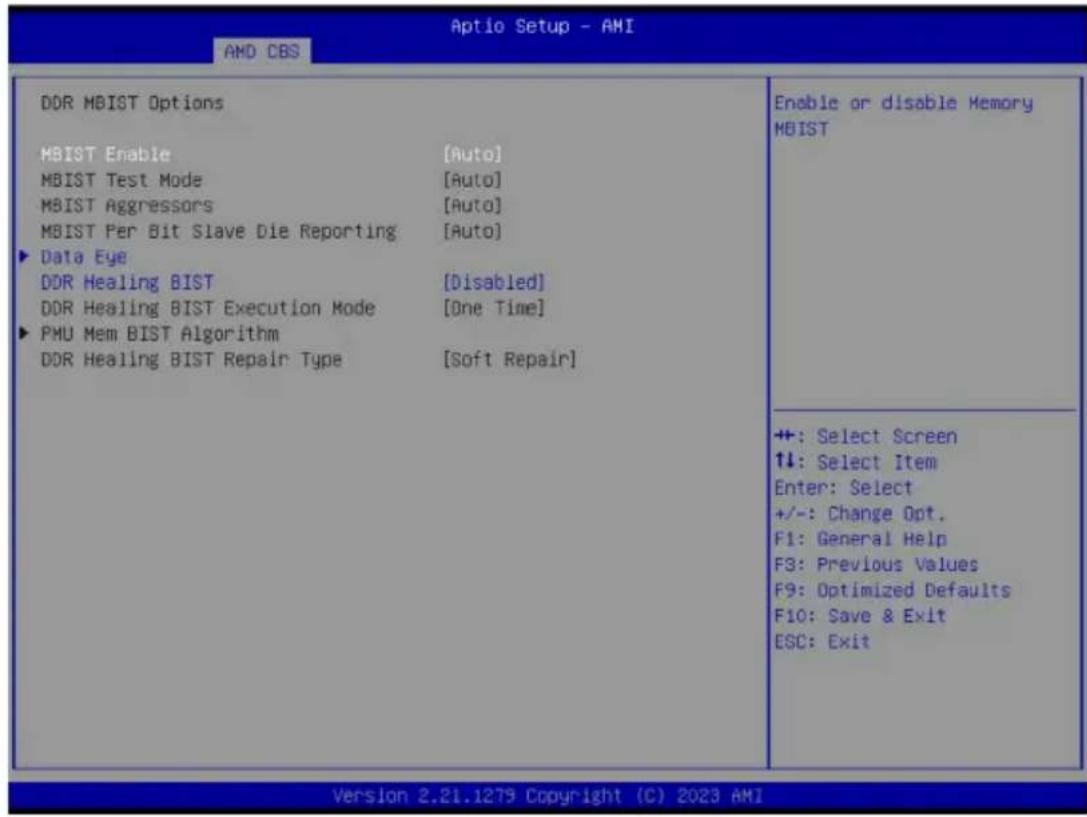Change Repair Type [Soft Repair] value

[x=510, y=360]
